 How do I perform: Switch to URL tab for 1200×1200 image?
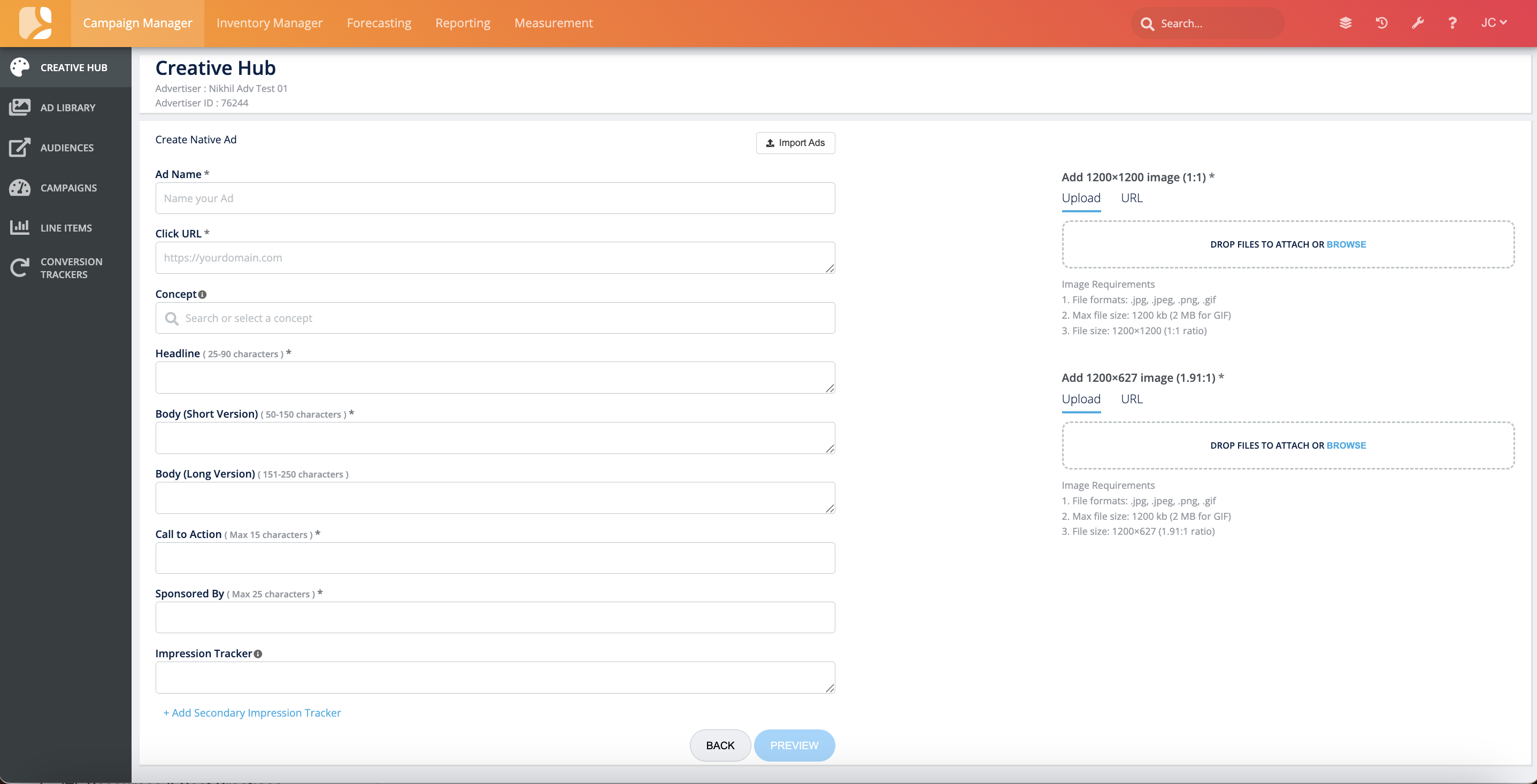pos(1131,198)
